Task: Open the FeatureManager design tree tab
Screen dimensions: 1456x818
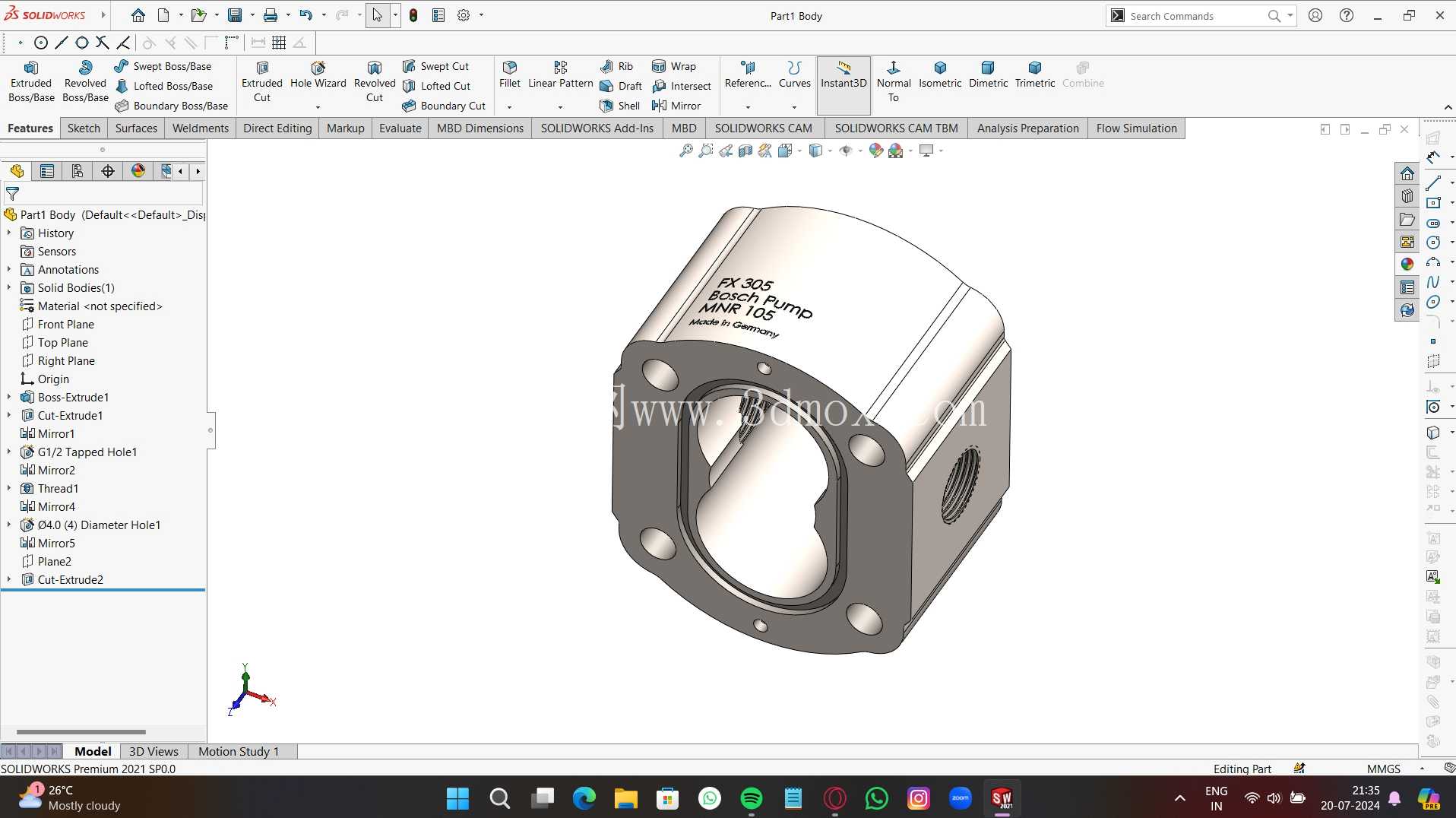Action: click(17, 171)
